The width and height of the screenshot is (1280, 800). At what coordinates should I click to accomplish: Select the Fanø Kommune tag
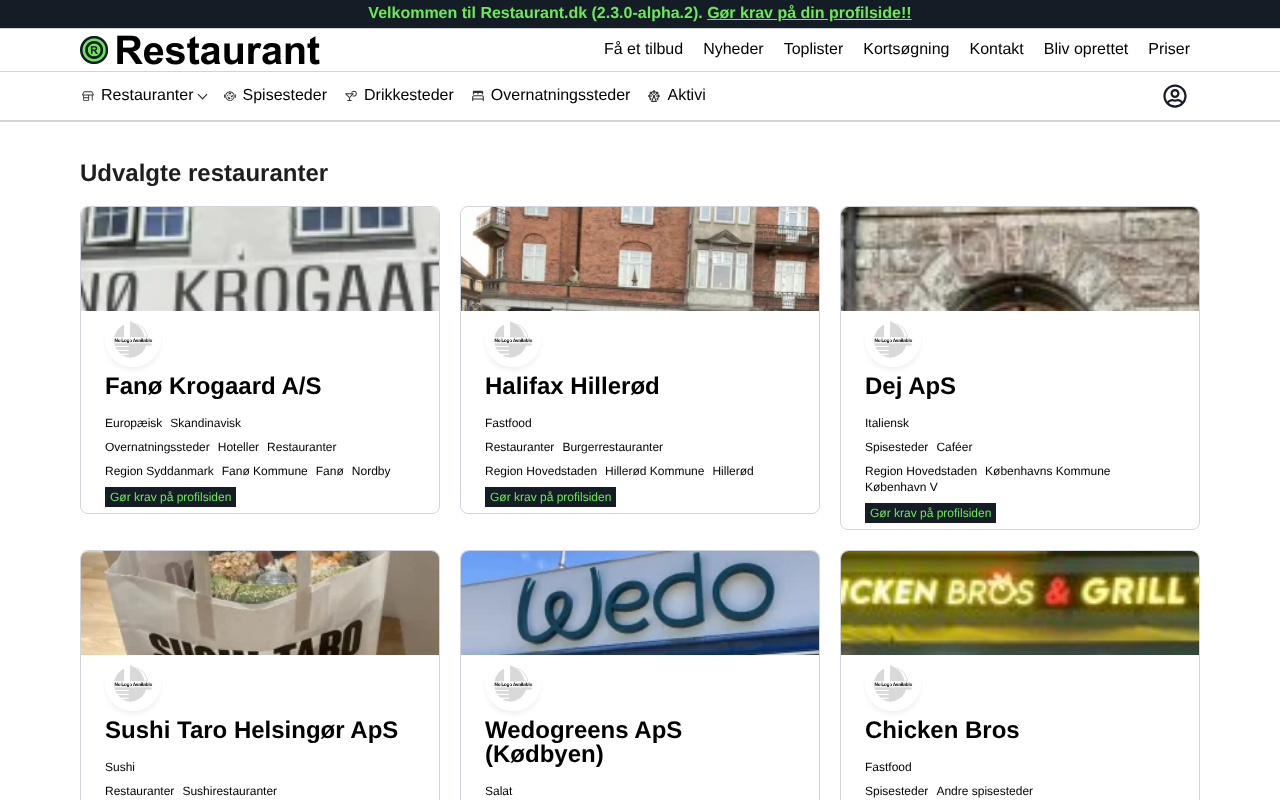[265, 471]
